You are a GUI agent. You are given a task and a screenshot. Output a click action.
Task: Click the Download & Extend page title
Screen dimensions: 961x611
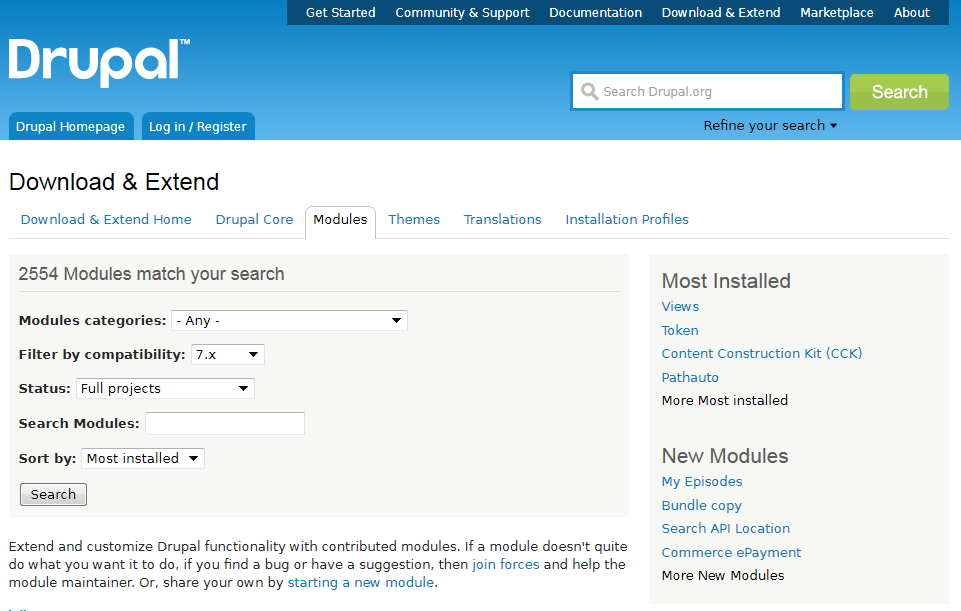[x=114, y=182]
